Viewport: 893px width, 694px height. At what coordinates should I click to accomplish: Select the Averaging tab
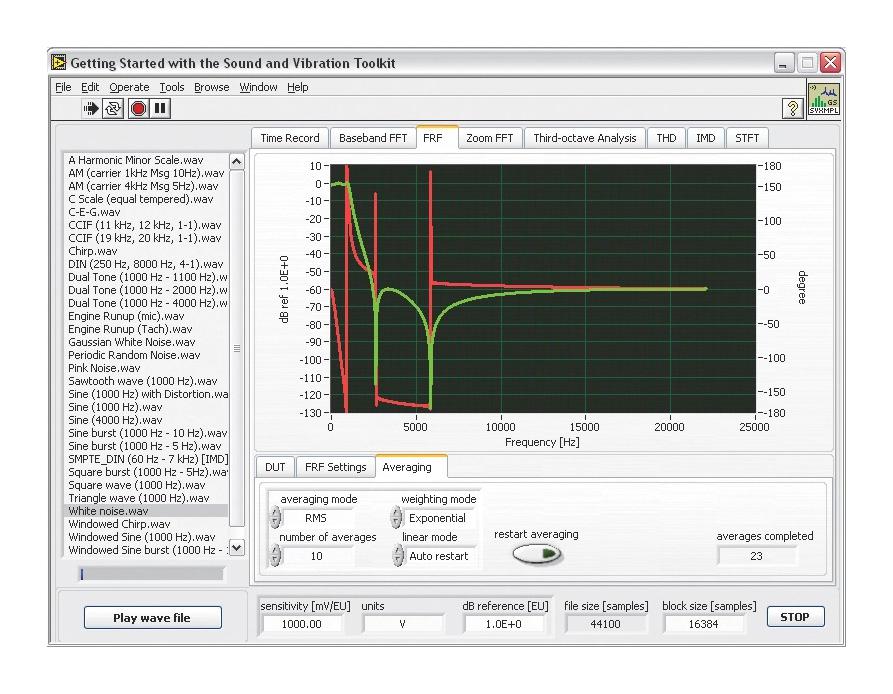tap(411, 466)
